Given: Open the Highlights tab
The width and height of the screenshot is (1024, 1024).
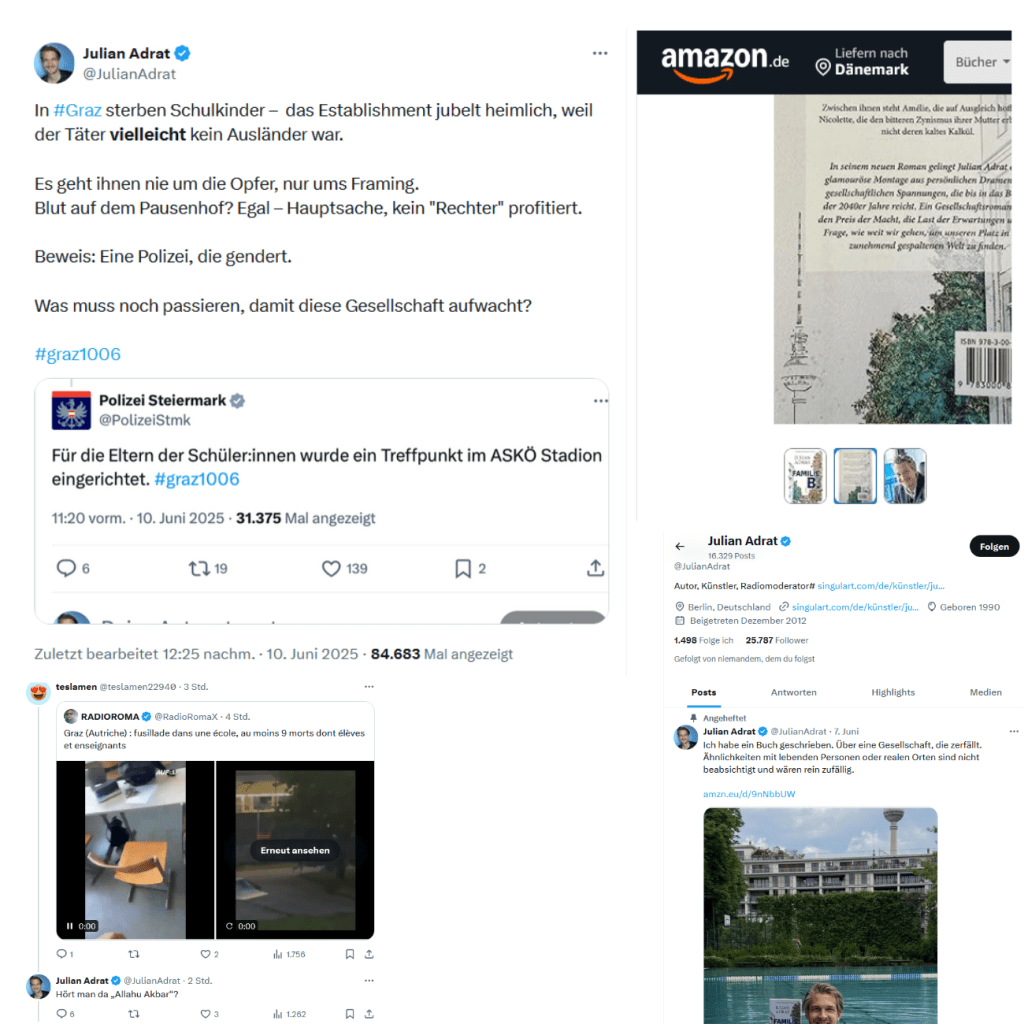Looking at the screenshot, I should click(x=893, y=692).
